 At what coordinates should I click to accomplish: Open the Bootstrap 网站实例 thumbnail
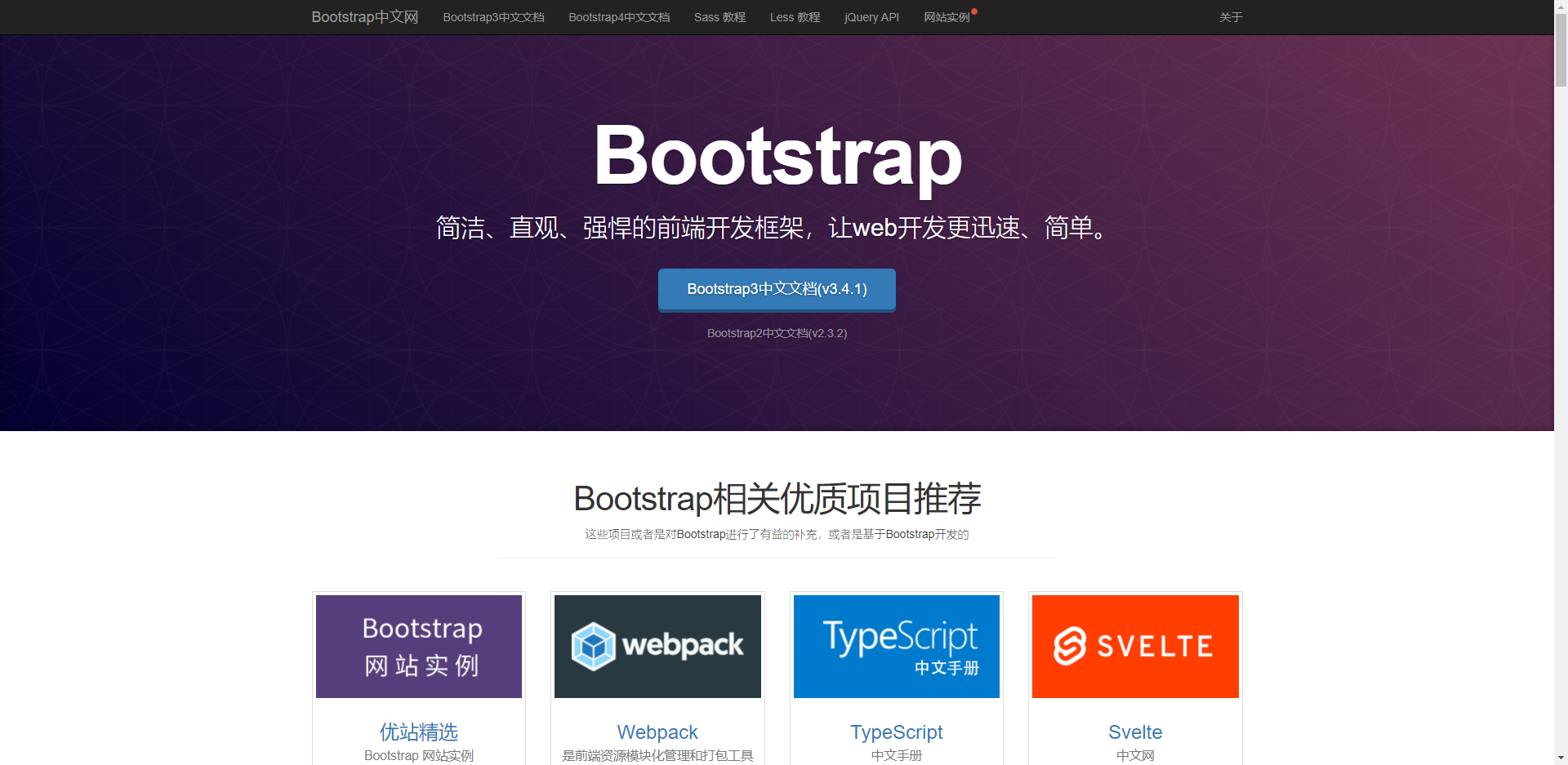pyautogui.click(x=419, y=647)
